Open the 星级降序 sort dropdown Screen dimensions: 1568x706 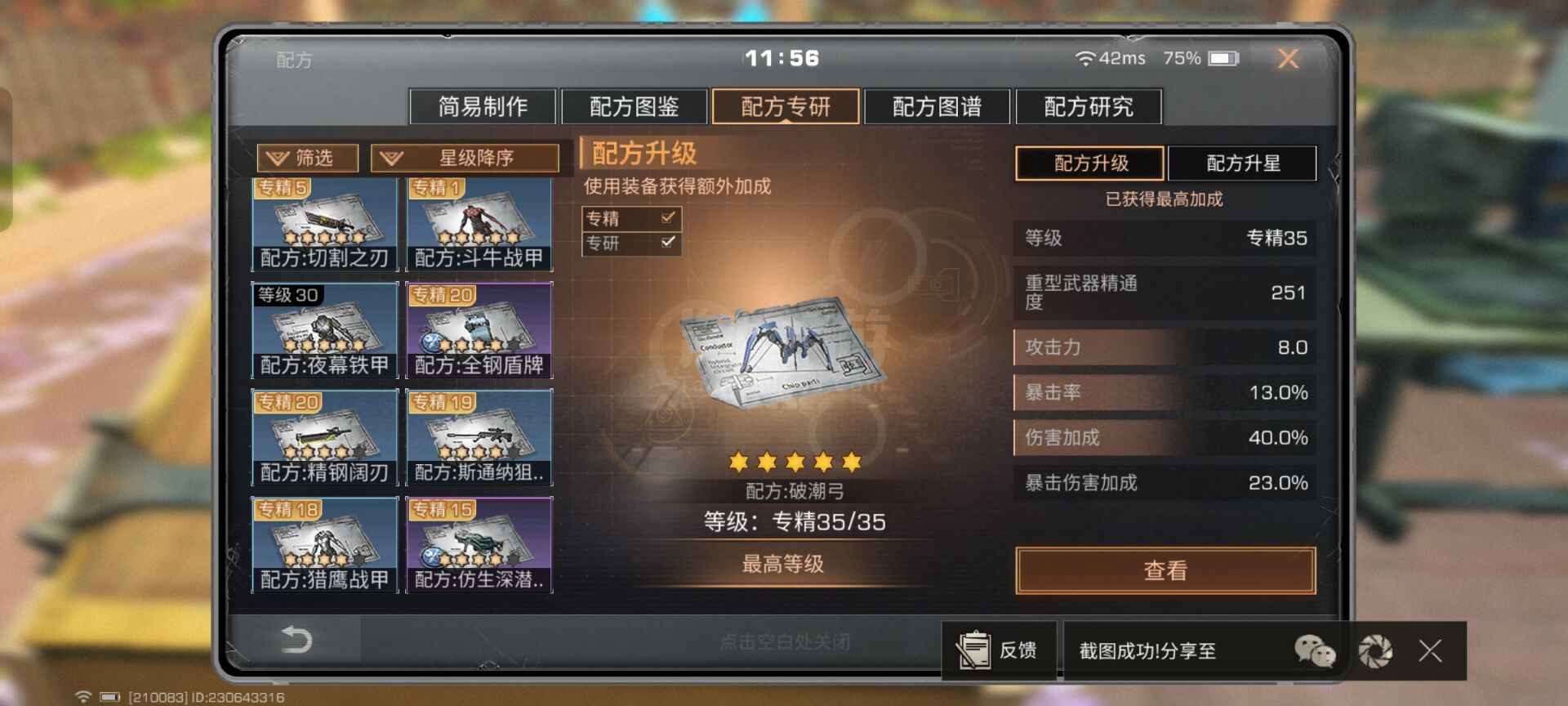[x=465, y=158]
